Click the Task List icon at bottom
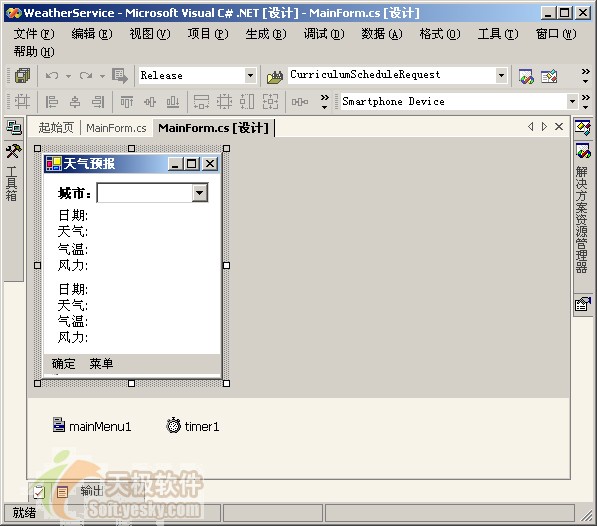 point(39,492)
